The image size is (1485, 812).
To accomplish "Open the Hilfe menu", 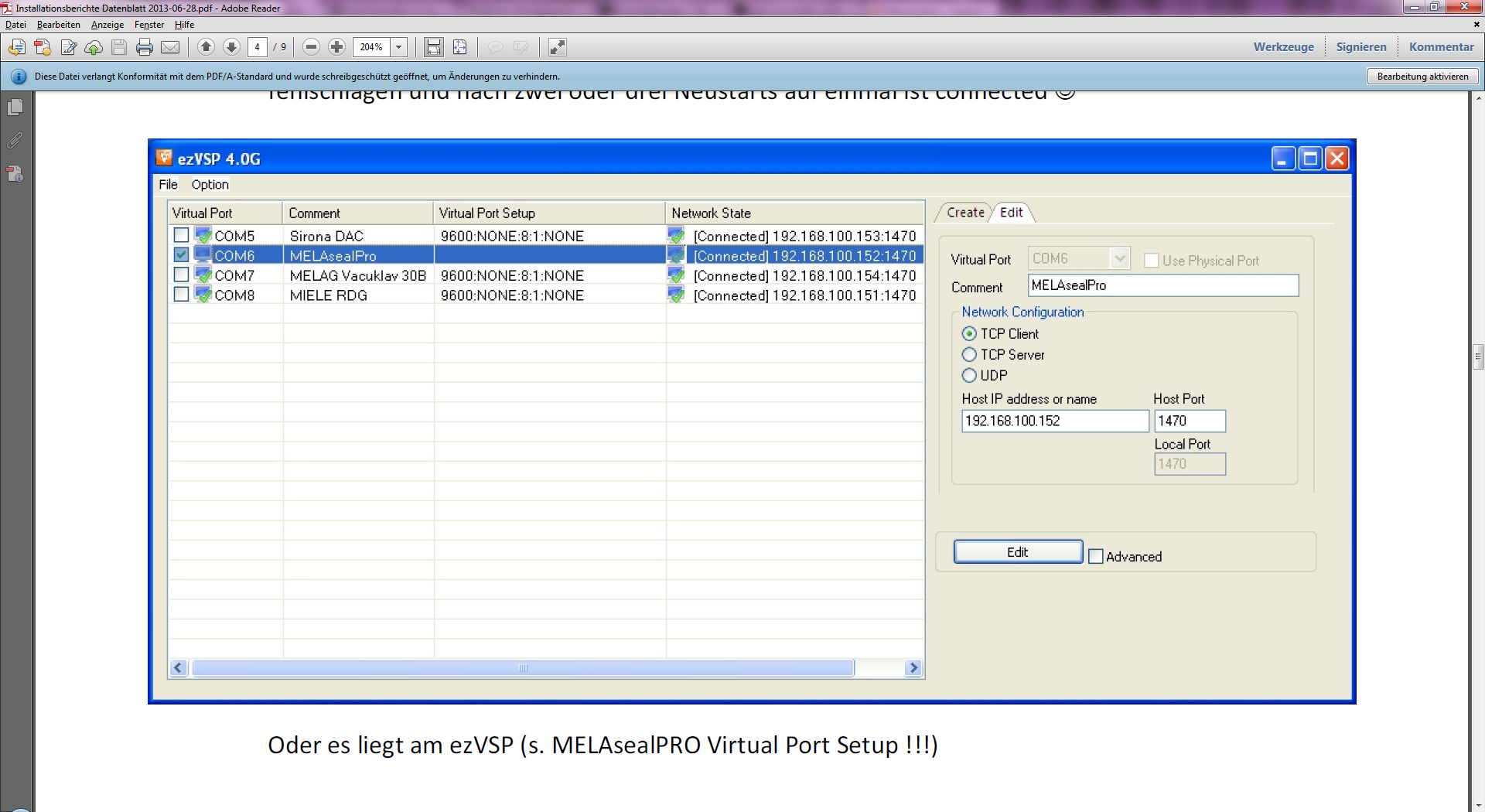I will pos(184,25).
